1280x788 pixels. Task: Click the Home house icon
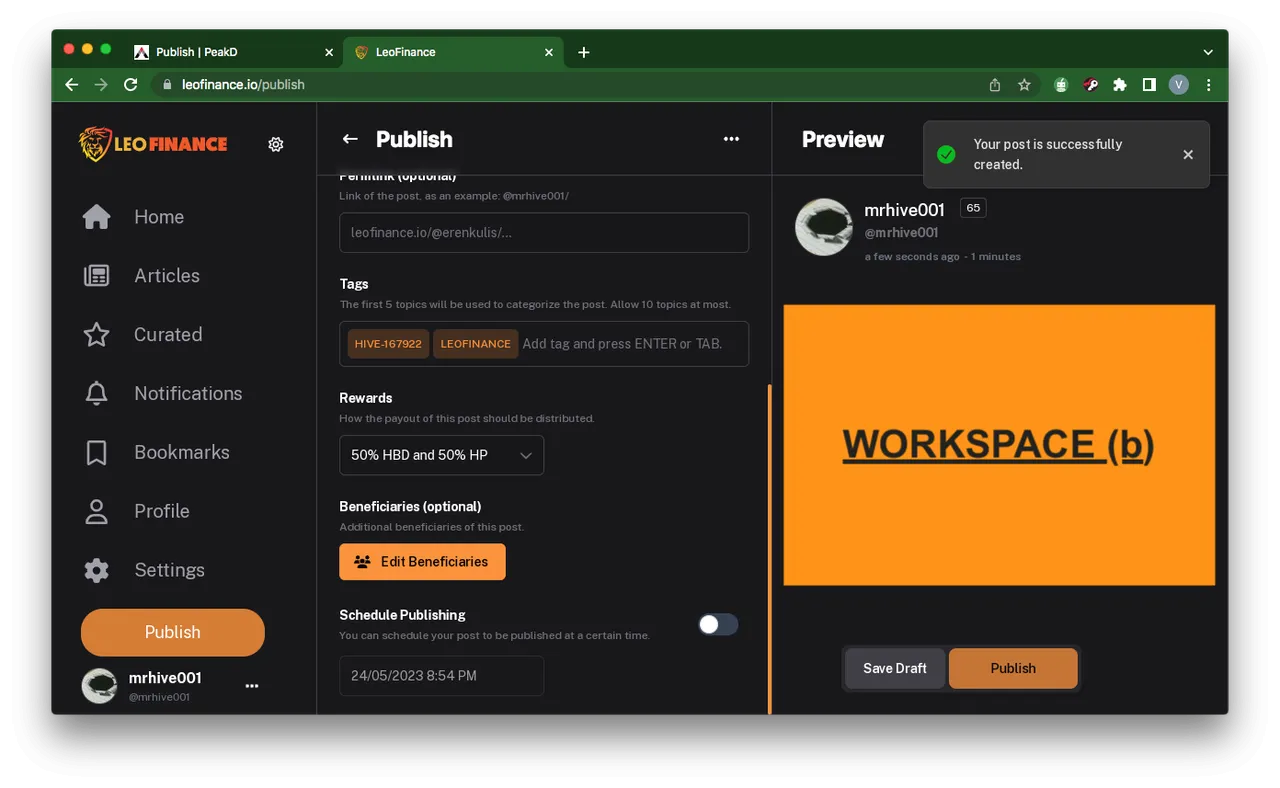tap(97, 217)
